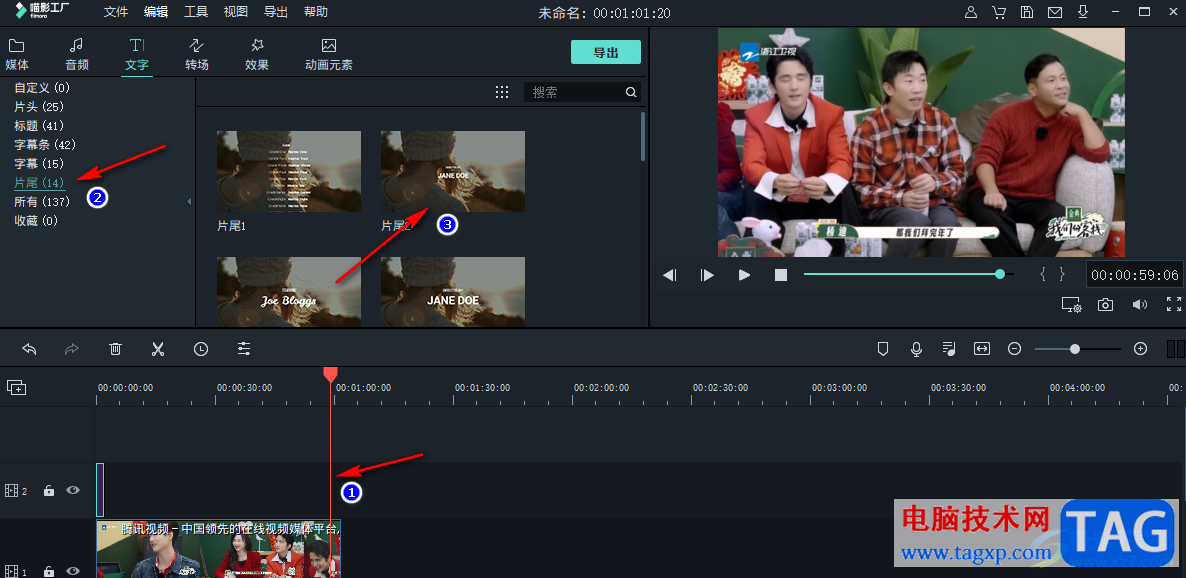Open the user account icon

pos(970,12)
